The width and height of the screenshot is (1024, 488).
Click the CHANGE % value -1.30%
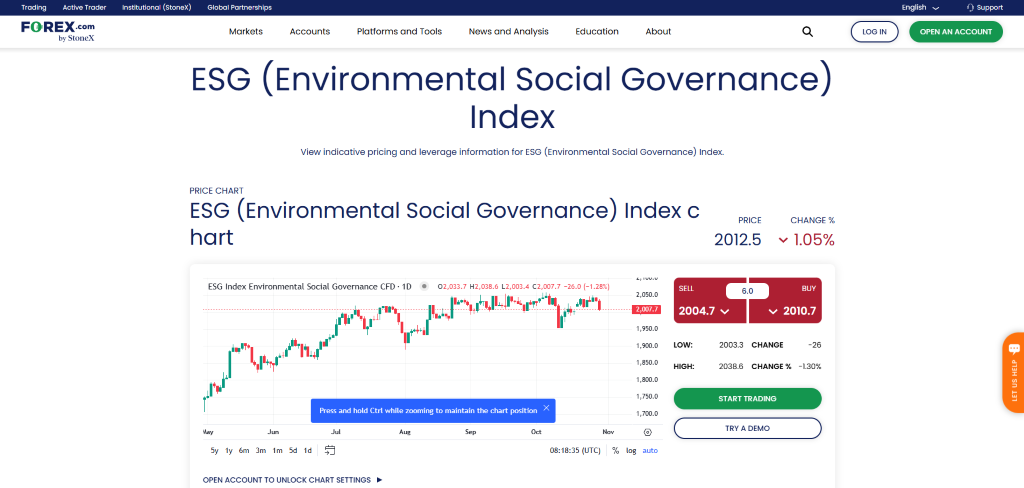[x=810, y=366]
